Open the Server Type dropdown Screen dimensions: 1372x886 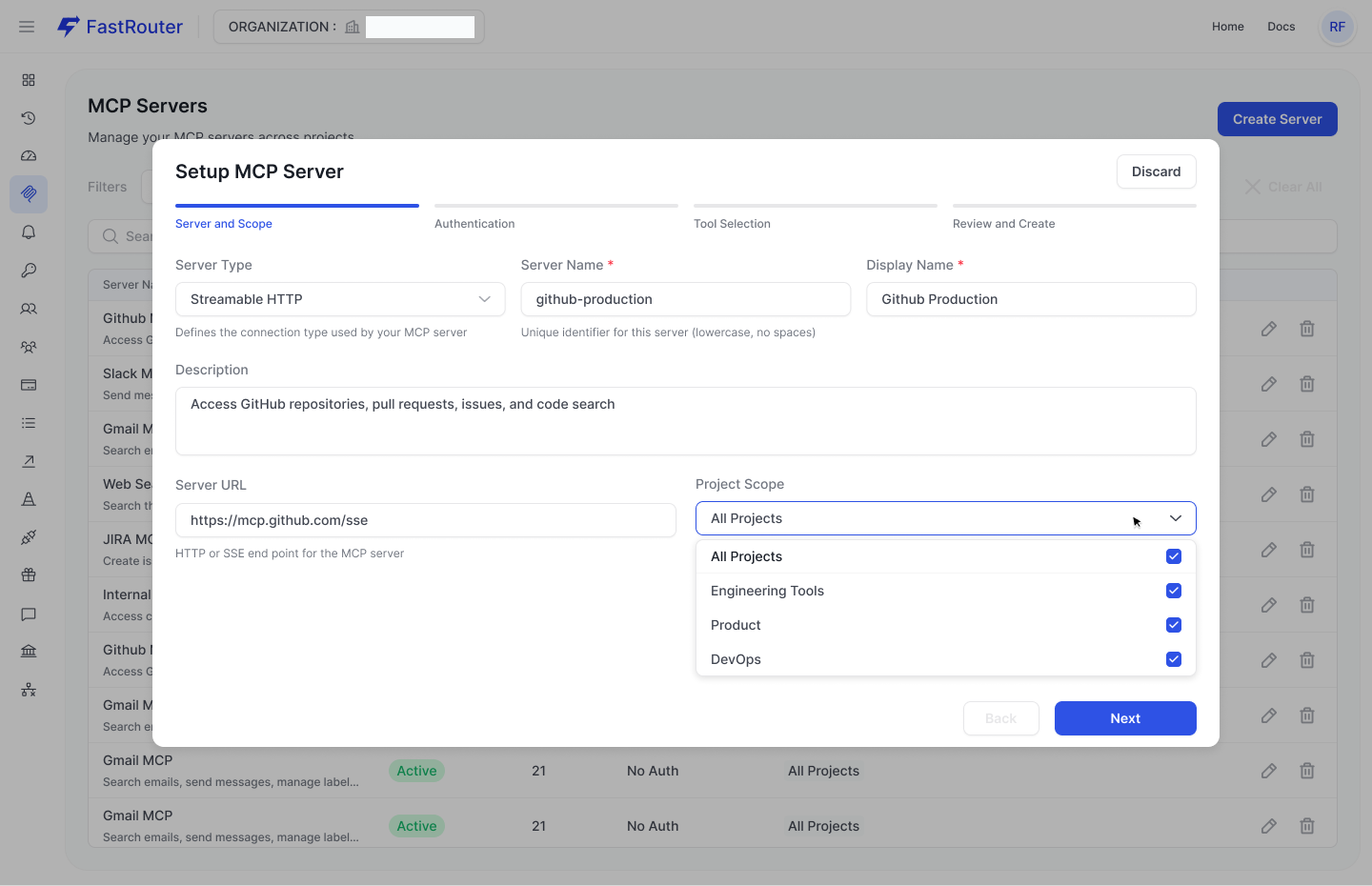[340, 299]
